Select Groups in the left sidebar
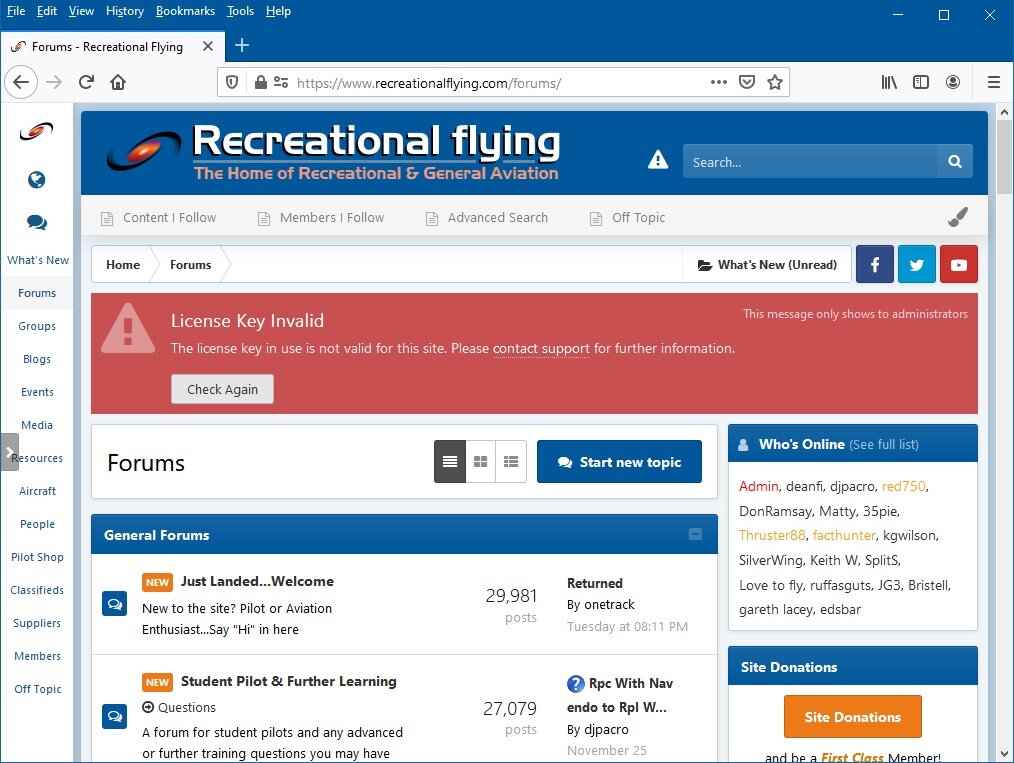Image resolution: width=1014 pixels, height=763 pixels. [37, 326]
